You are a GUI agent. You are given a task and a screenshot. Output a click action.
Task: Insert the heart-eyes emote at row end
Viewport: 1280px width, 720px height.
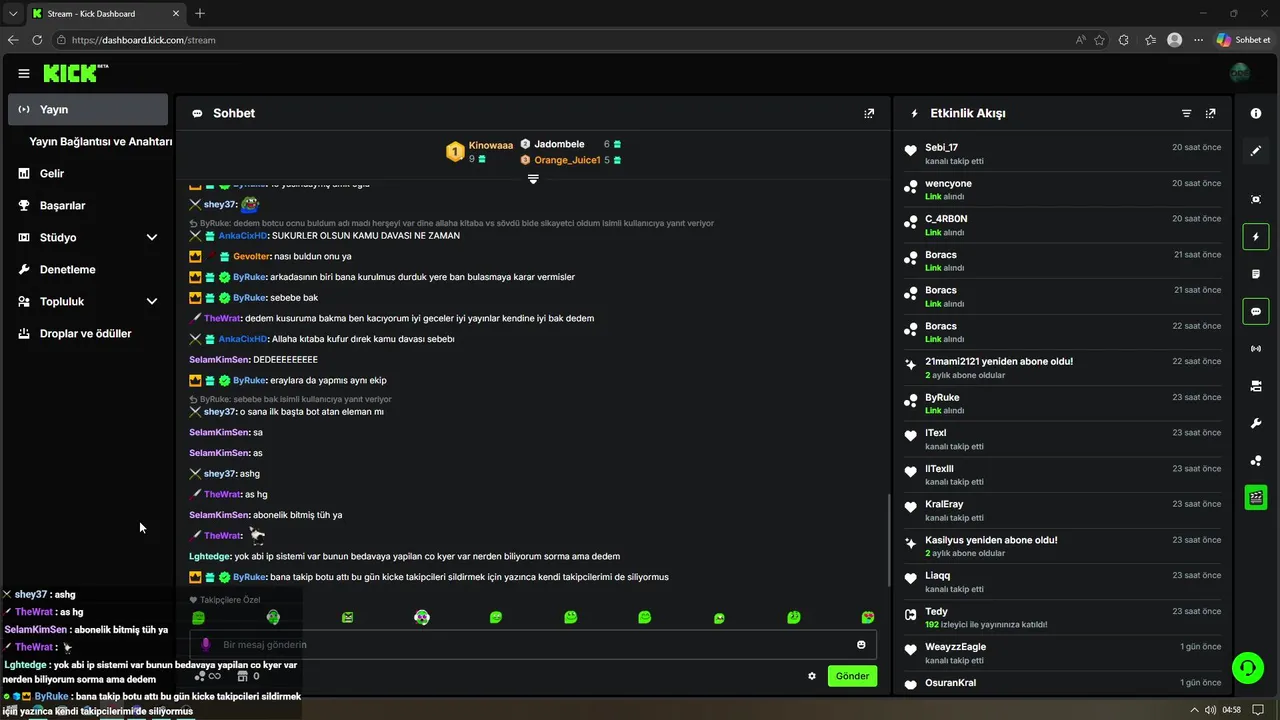point(868,618)
